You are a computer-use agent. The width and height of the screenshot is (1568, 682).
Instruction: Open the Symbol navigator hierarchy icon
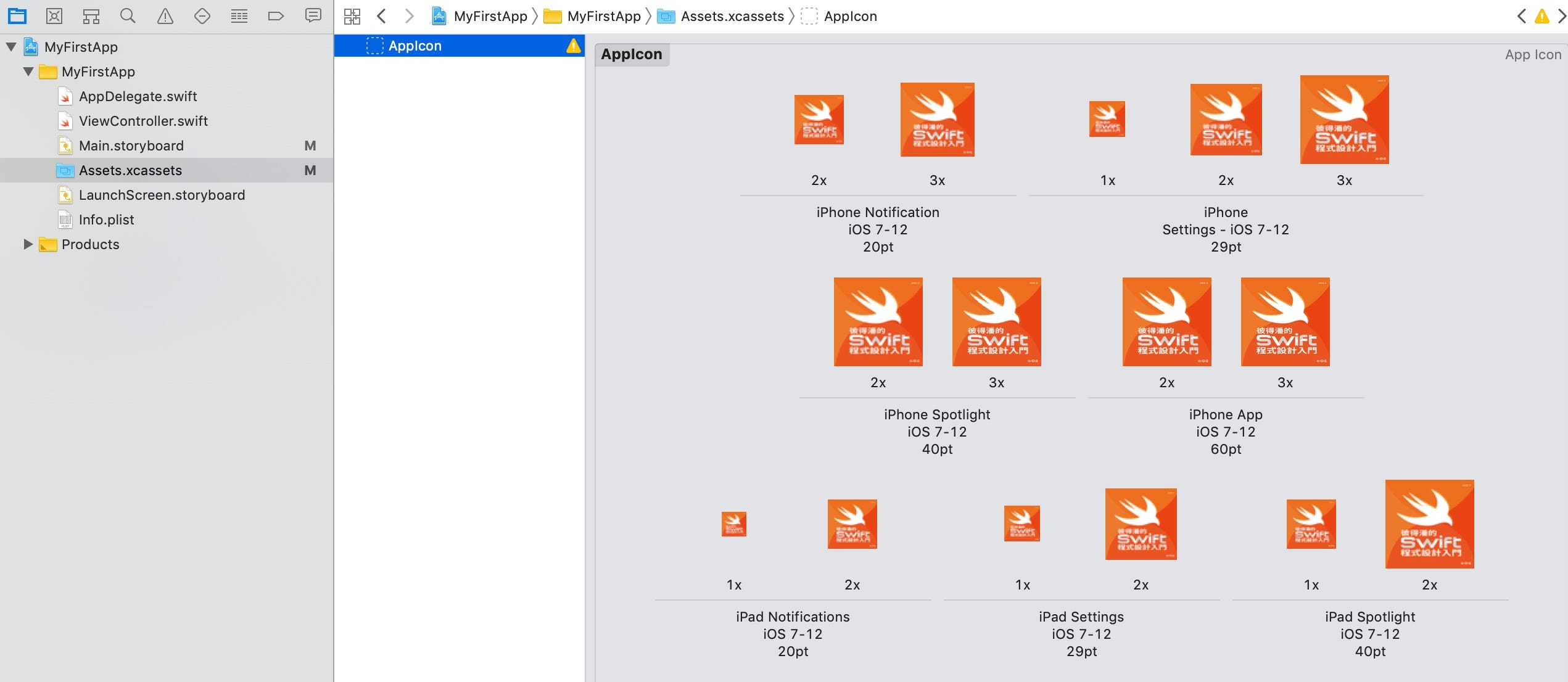(x=91, y=16)
